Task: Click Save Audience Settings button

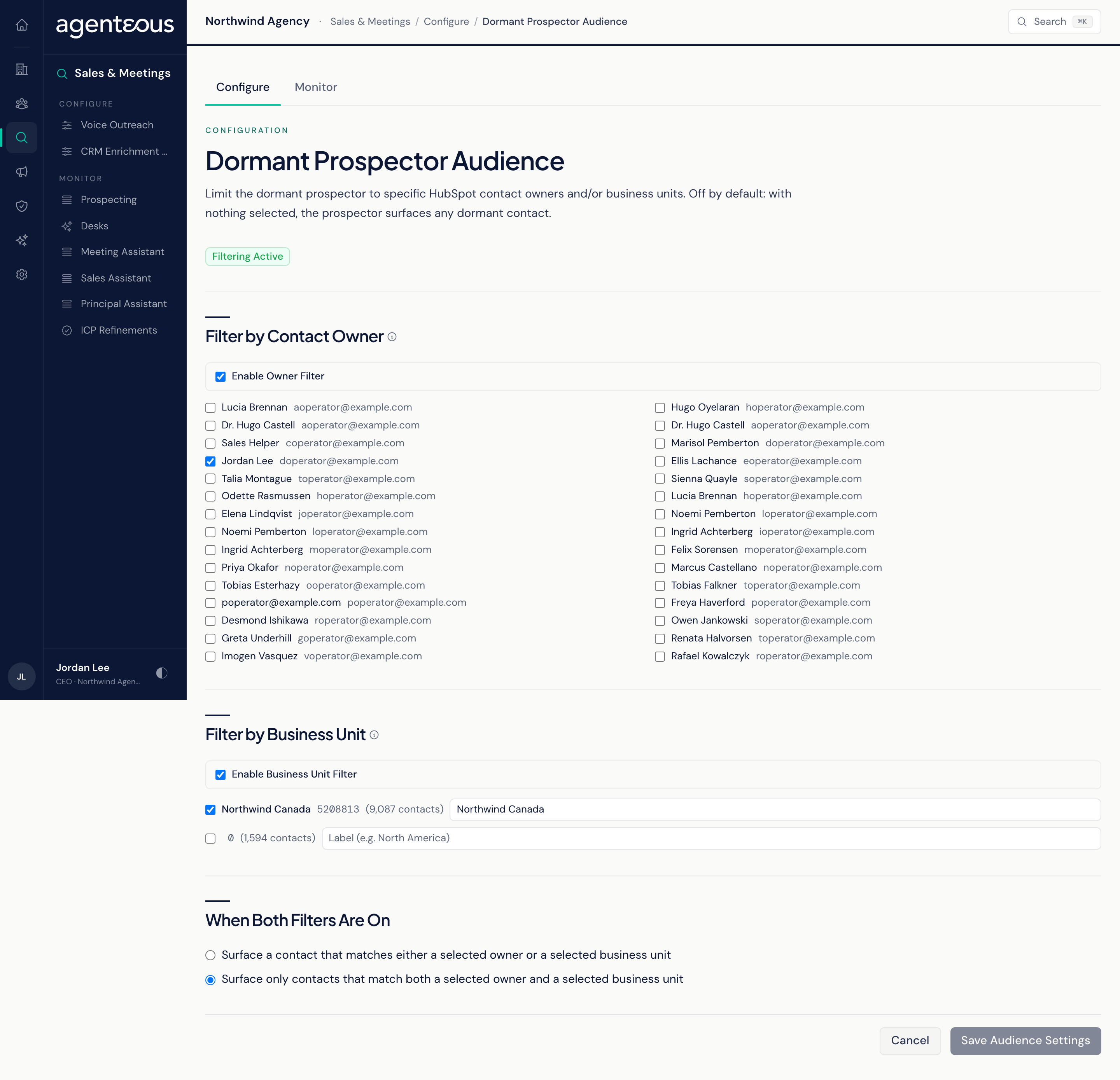Action: (1025, 1041)
